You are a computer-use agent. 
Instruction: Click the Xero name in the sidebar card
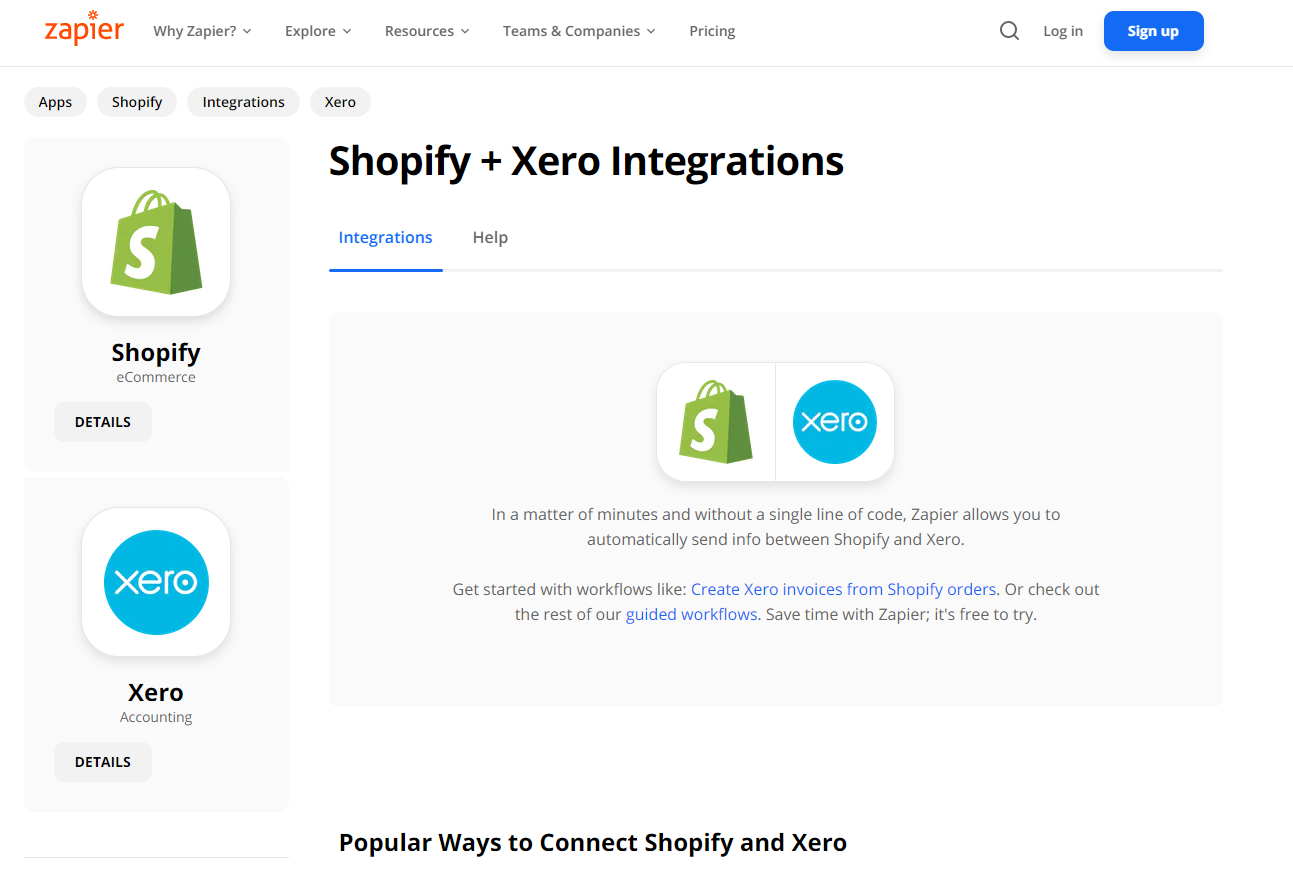tap(156, 693)
